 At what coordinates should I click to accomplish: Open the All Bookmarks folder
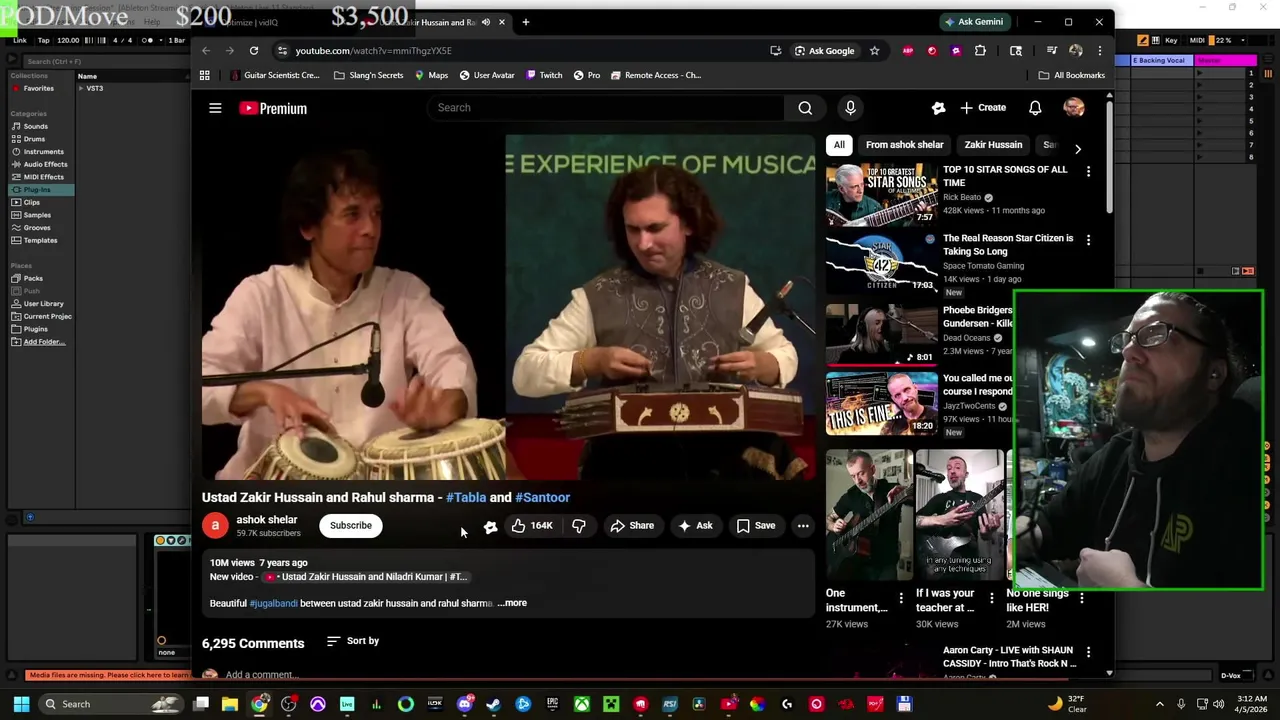pos(1072,75)
